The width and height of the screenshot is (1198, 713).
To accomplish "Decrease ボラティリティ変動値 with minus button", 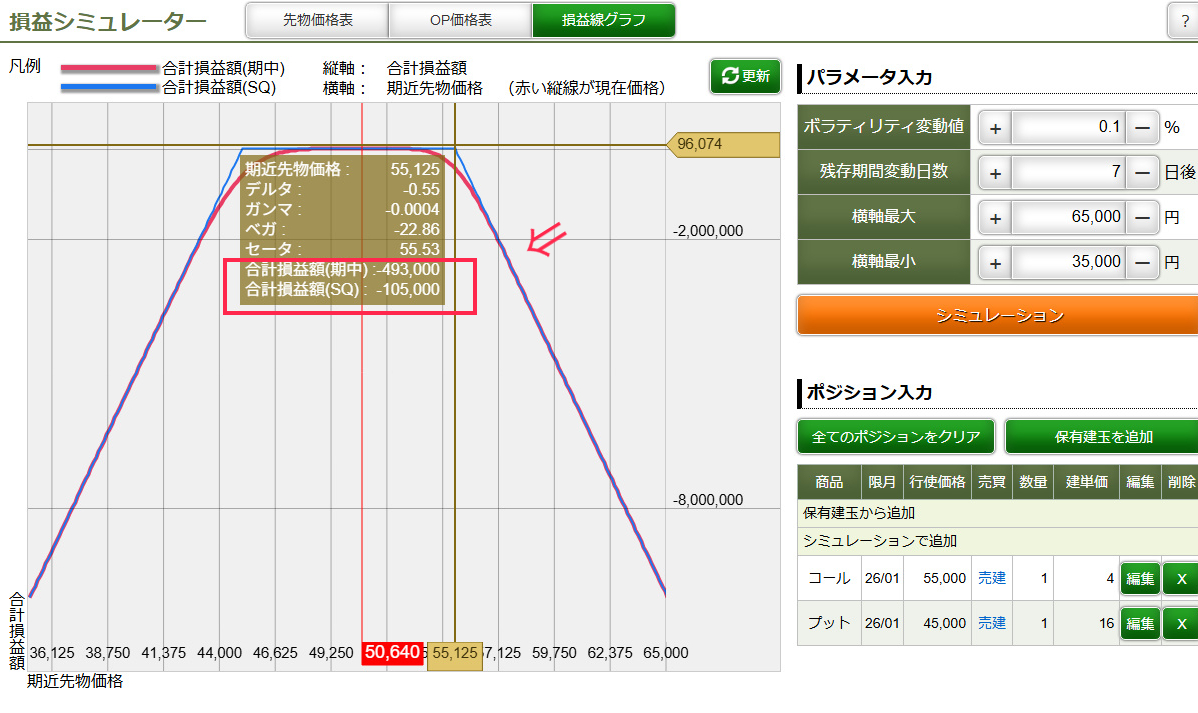I will pyautogui.click(x=1142, y=127).
